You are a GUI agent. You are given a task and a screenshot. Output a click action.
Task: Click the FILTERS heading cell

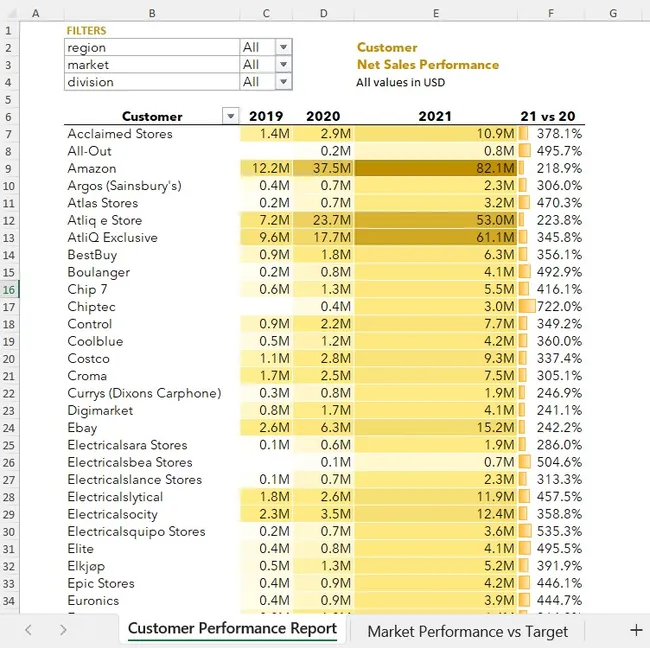pyautogui.click(x=86, y=31)
